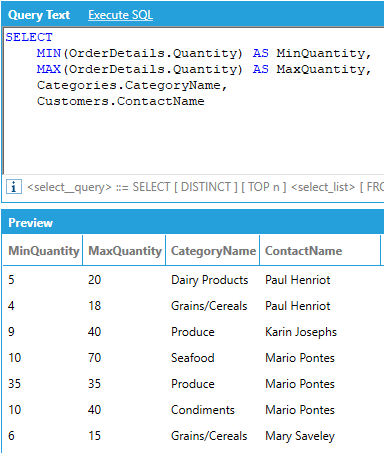The width and height of the screenshot is (384, 453).
Task: Click the Seafood category cell
Action: tap(193, 358)
